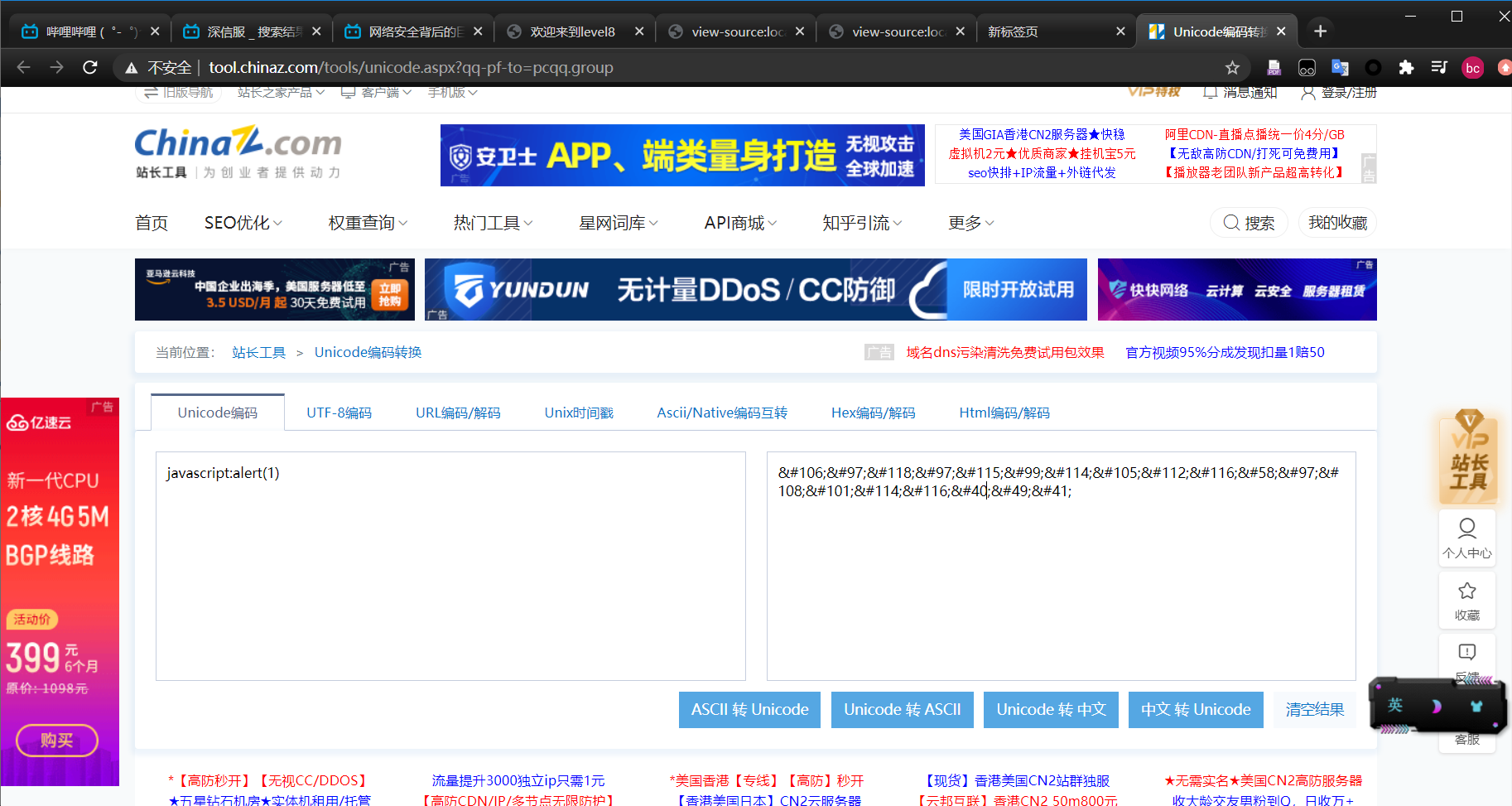The height and width of the screenshot is (806, 1512).
Task: Open the bc profile avatar
Action: (x=1472, y=68)
